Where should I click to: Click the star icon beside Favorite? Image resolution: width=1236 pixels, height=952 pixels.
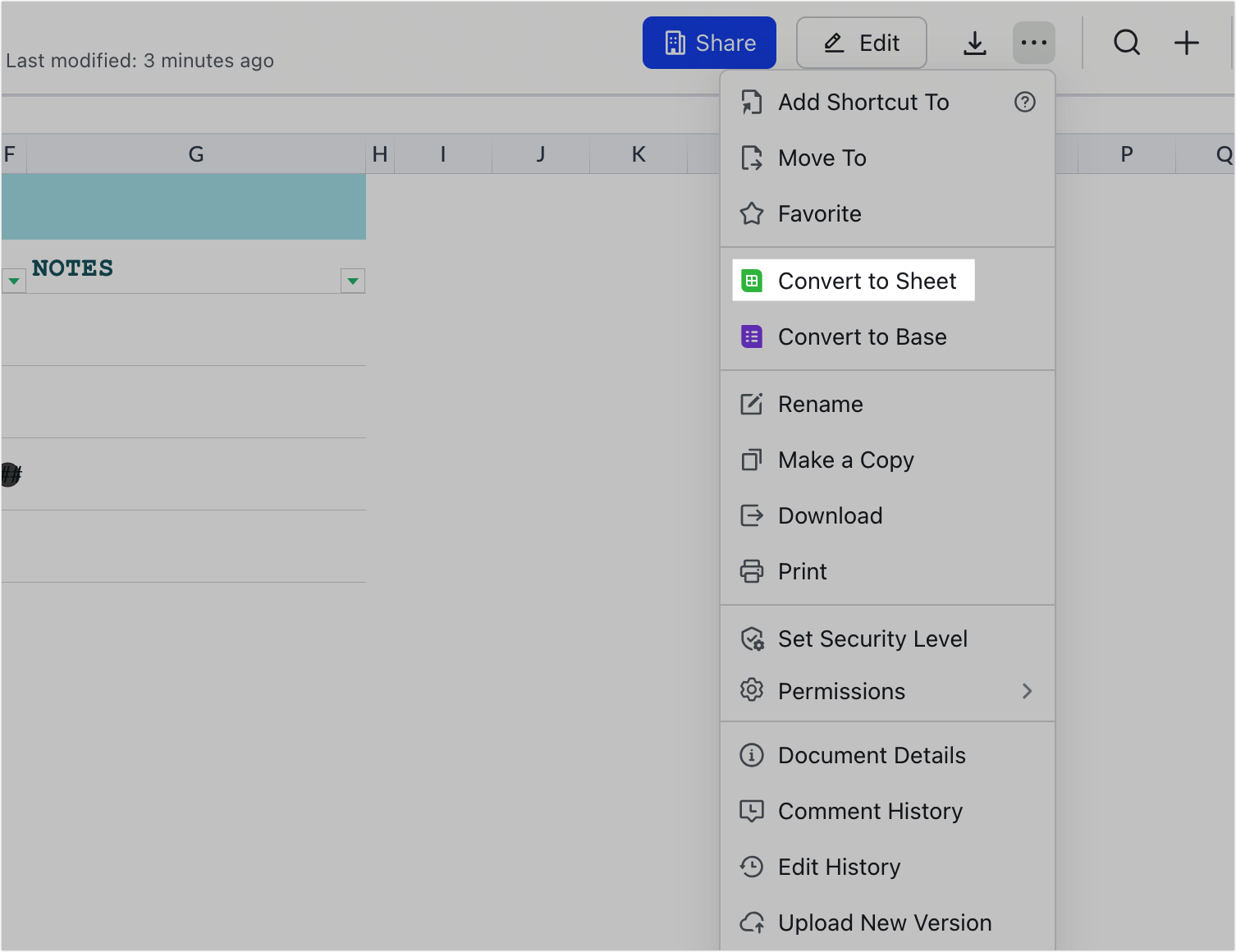[x=752, y=213]
